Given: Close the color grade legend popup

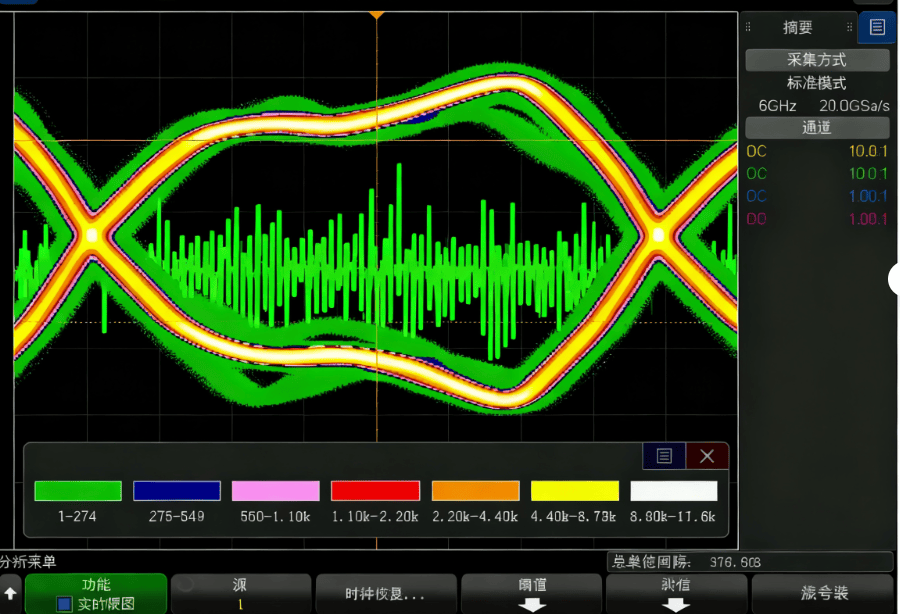Looking at the screenshot, I should coord(707,456).
